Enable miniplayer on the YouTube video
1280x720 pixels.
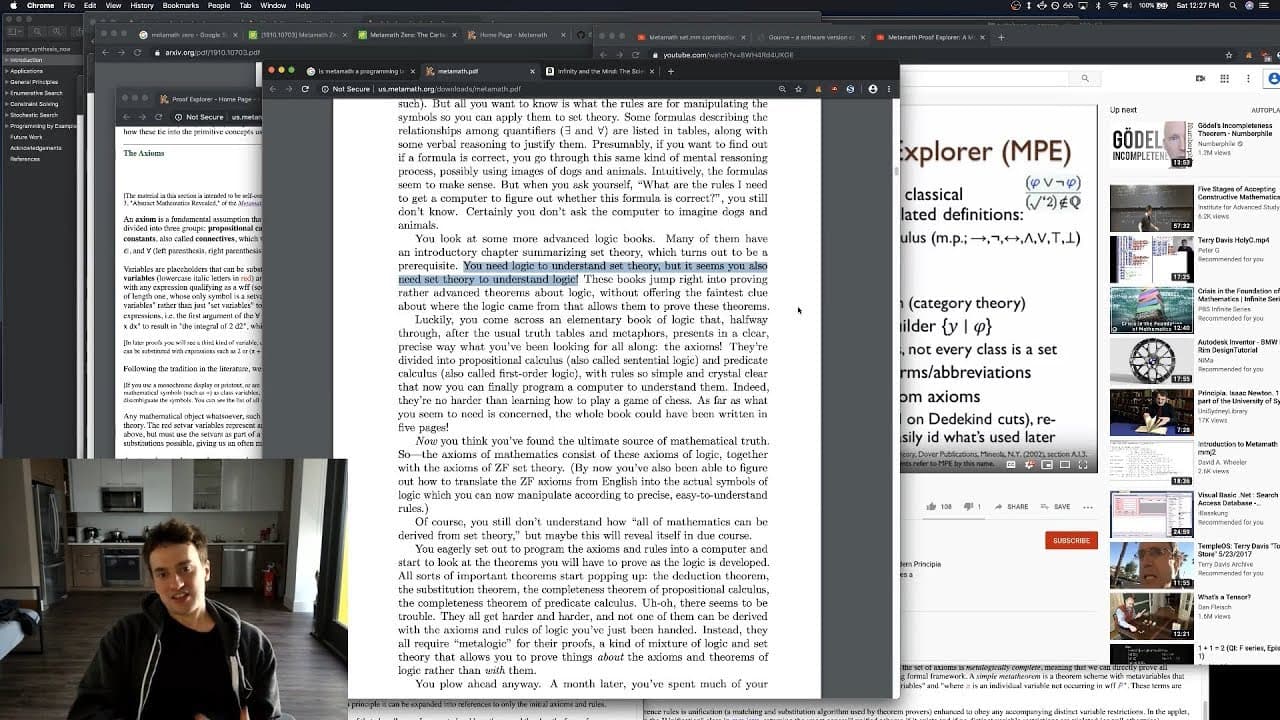coord(1047,465)
